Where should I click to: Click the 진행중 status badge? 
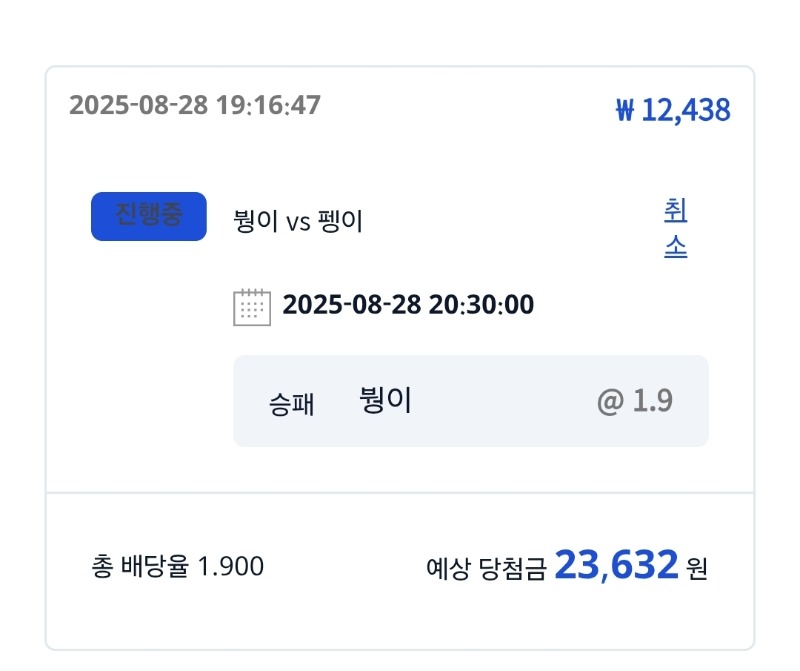click(x=148, y=216)
